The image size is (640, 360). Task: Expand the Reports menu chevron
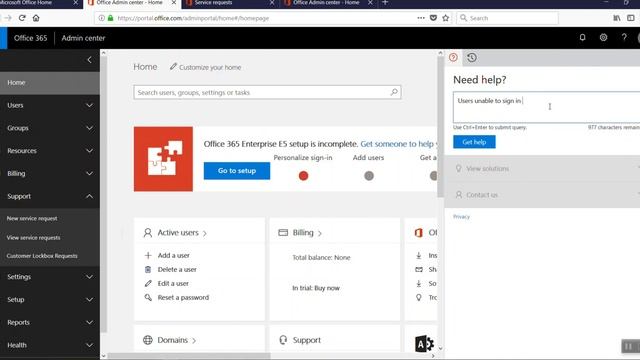[x=89, y=322]
